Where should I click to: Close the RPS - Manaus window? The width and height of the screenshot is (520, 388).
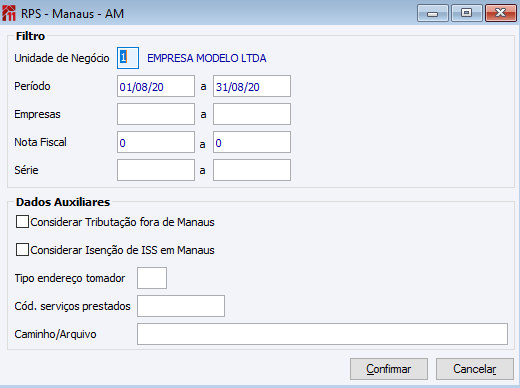coord(501,13)
